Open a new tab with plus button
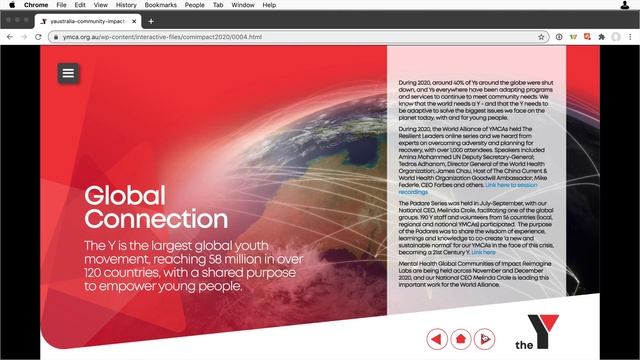 click(x=151, y=21)
